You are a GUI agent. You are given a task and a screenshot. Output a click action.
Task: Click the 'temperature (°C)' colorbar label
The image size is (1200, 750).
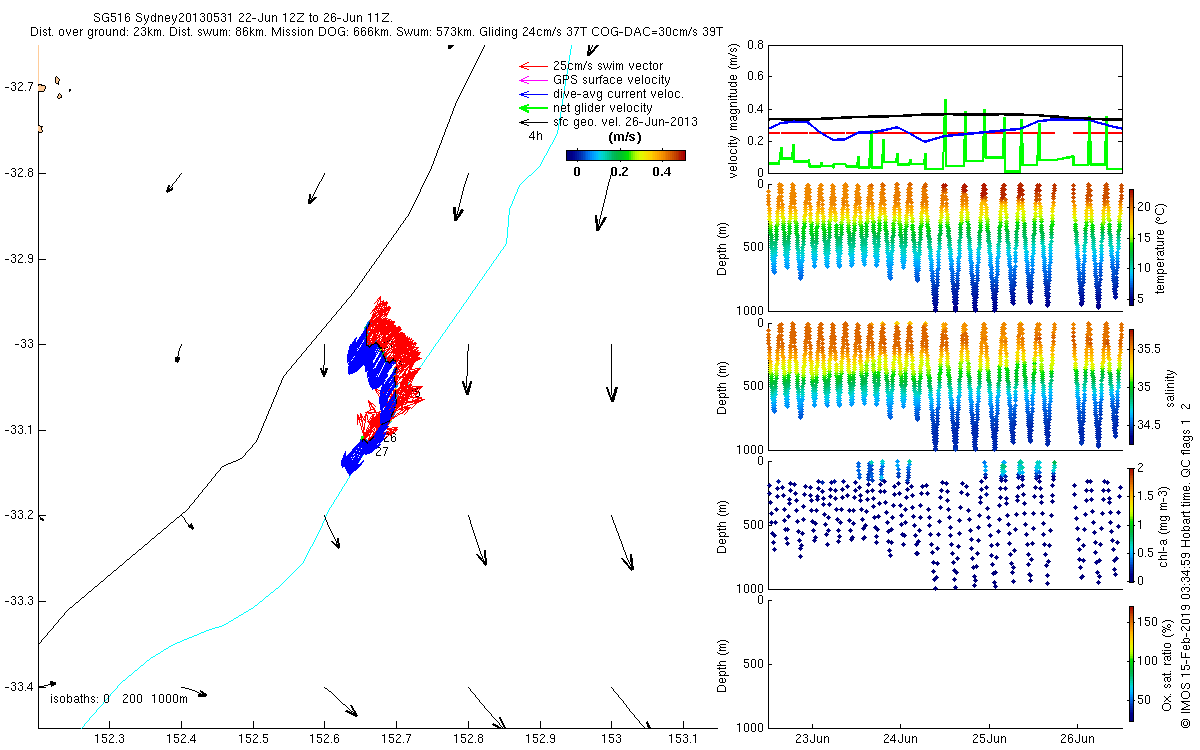tap(1163, 247)
